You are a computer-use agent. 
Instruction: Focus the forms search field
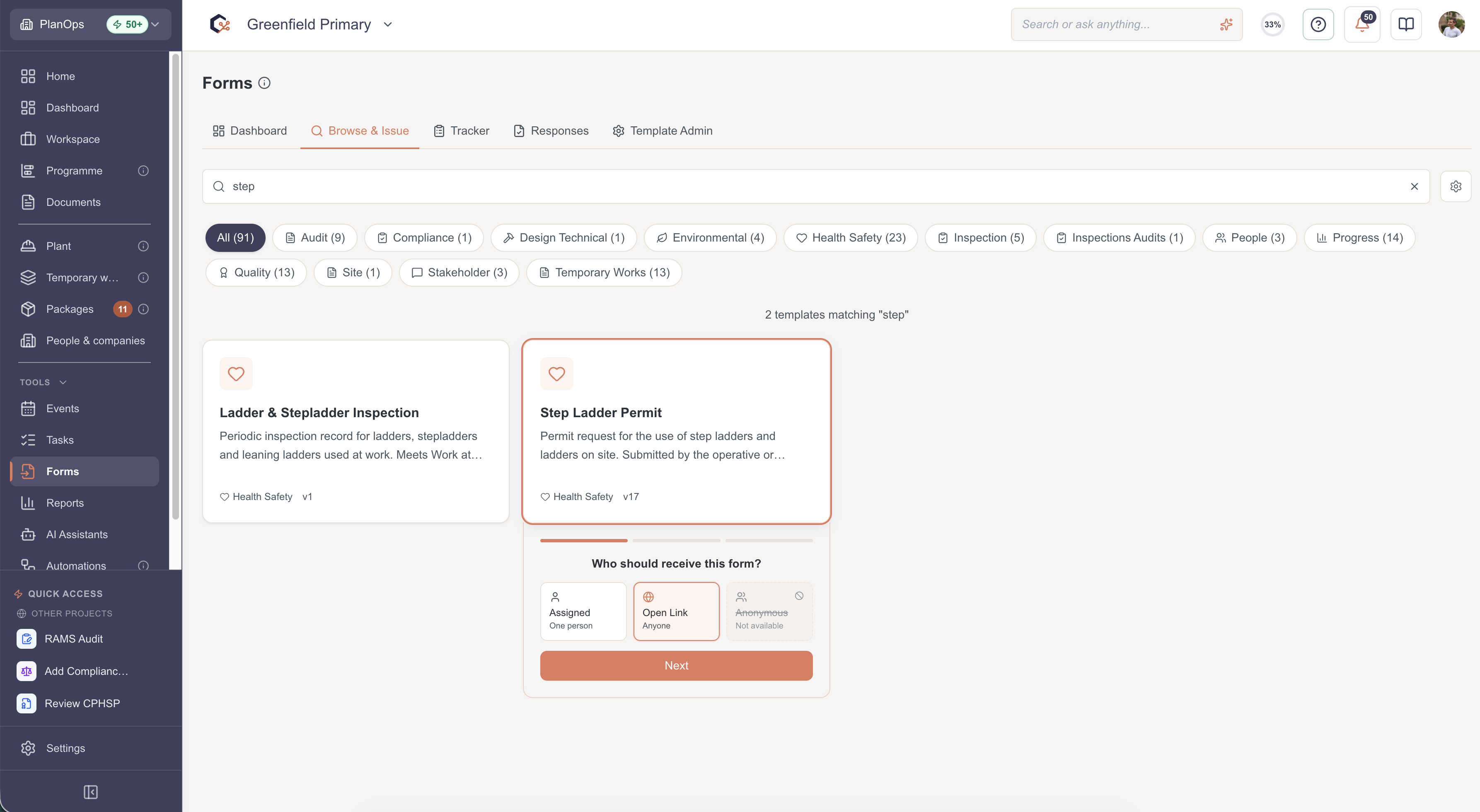[816, 186]
